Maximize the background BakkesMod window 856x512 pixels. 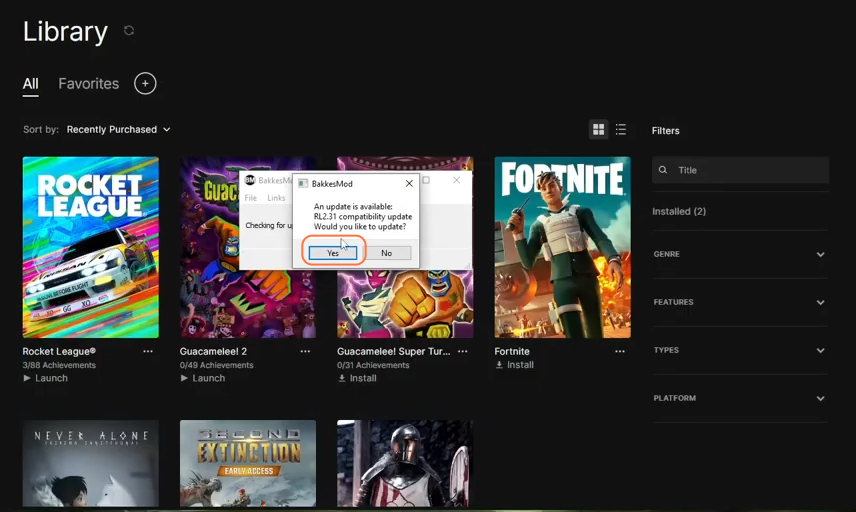426,180
